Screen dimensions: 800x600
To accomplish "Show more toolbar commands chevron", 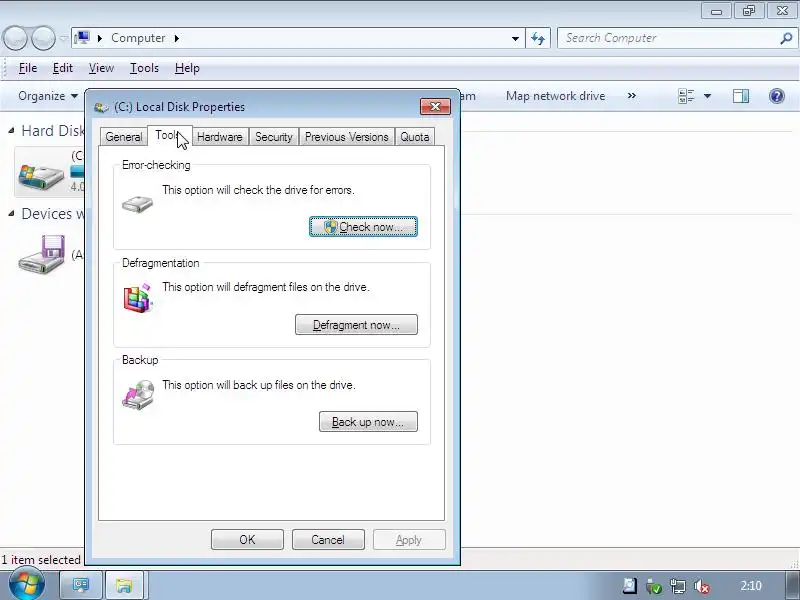I will pyautogui.click(x=632, y=95).
